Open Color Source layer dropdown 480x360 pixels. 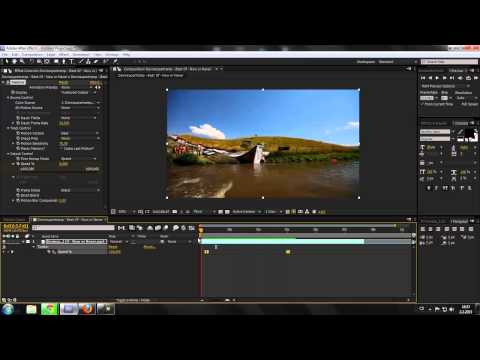click(80, 103)
